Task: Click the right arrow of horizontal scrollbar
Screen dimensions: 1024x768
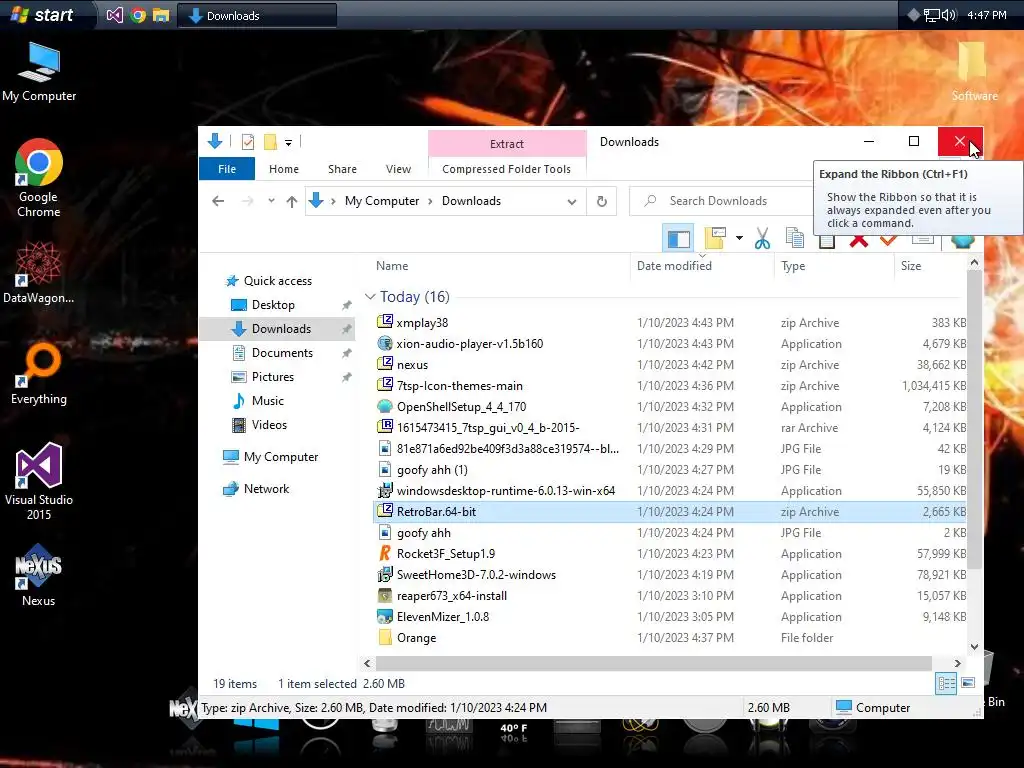Action: pos(957,664)
